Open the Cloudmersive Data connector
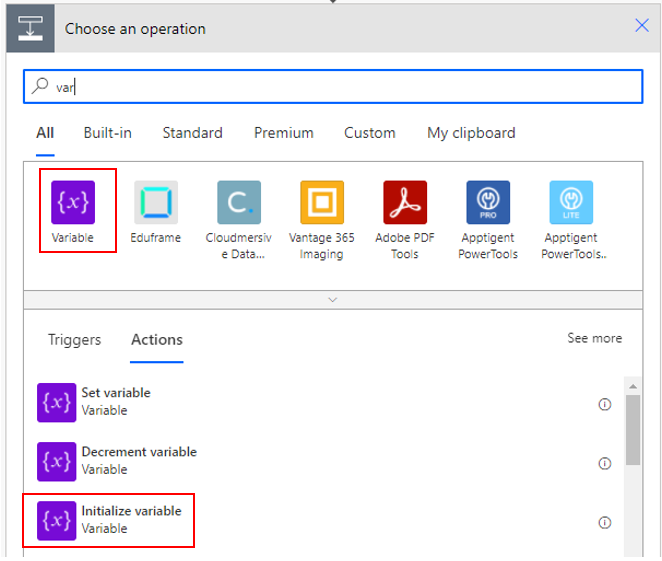The height and width of the screenshot is (561, 662). pyautogui.click(x=239, y=202)
